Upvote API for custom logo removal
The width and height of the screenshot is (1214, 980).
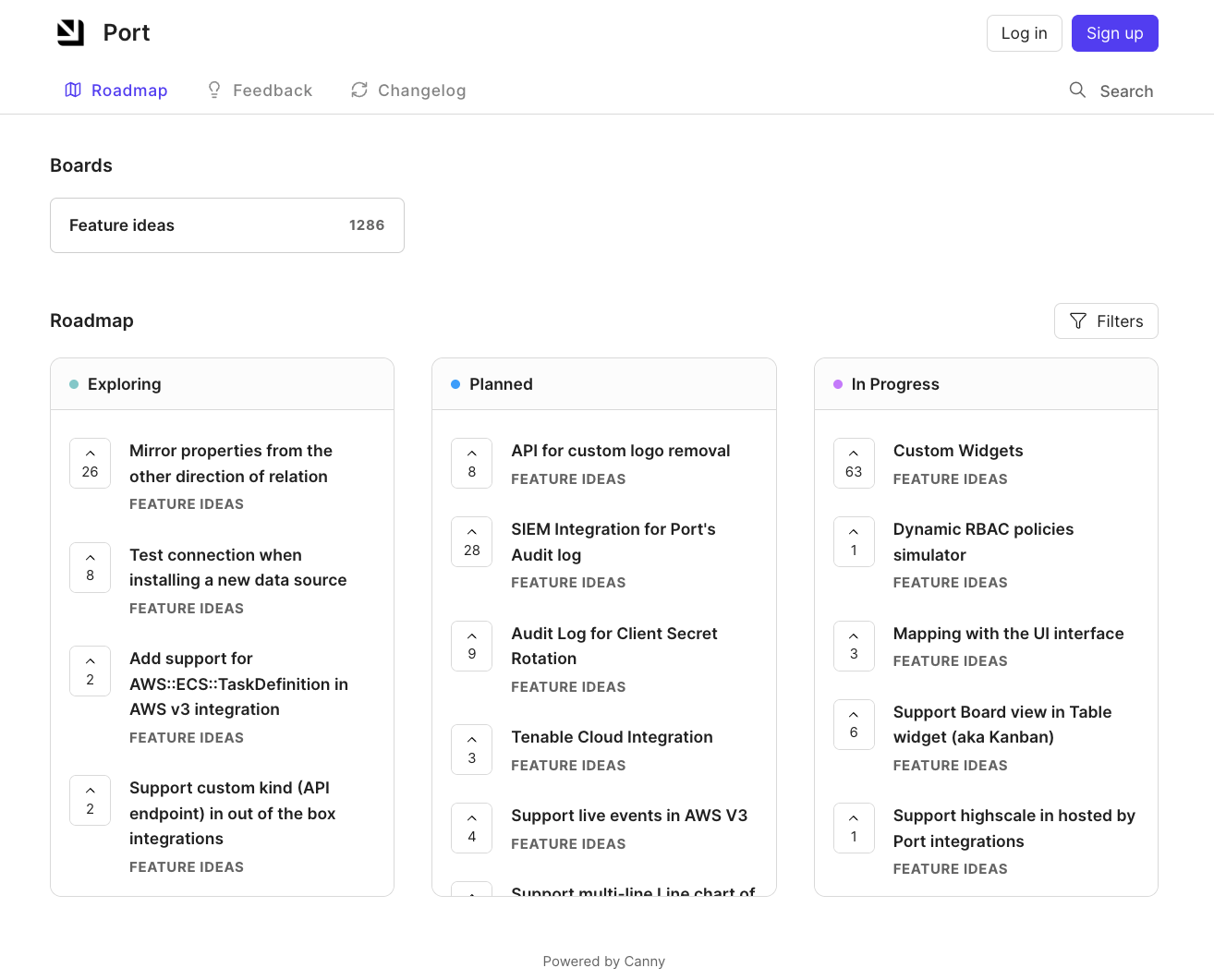tap(471, 463)
